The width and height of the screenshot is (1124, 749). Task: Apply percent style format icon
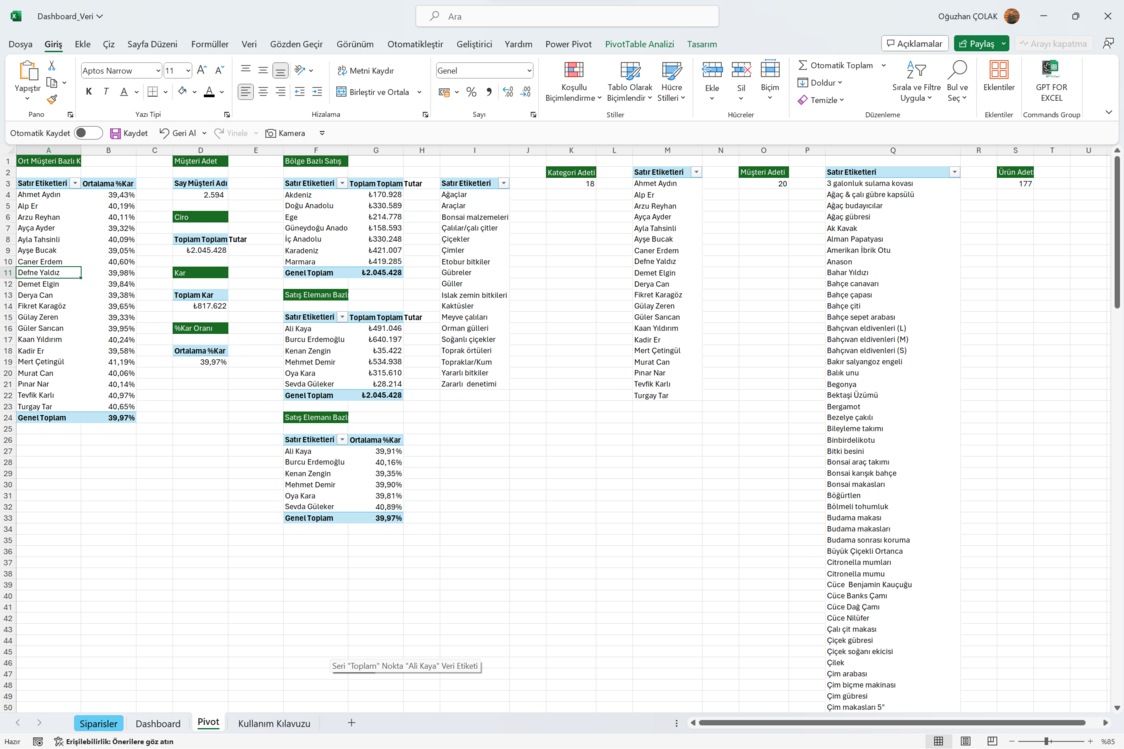[471, 92]
